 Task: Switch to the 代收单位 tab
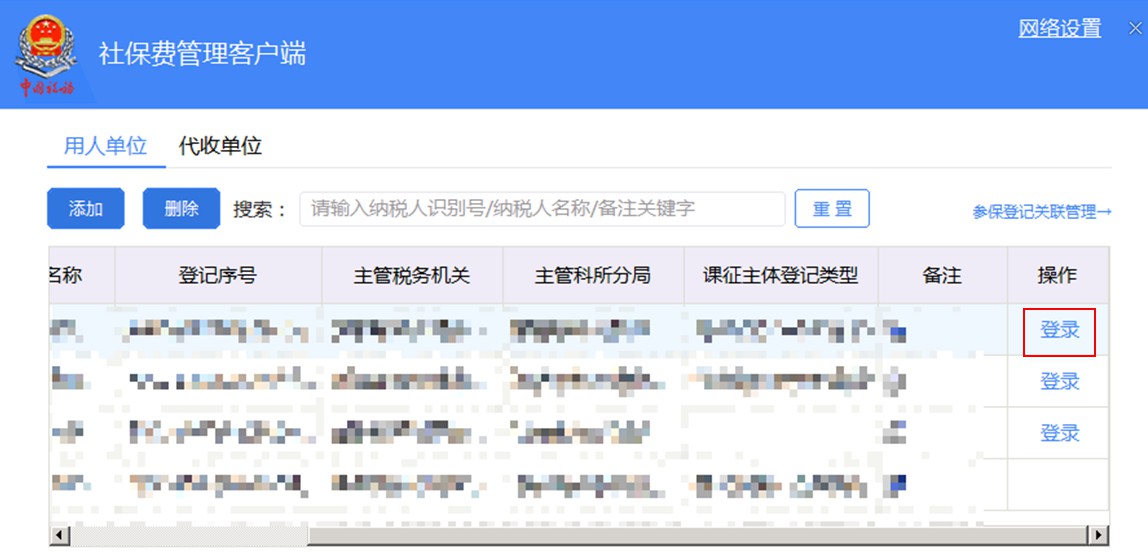click(x=220, y=146)
